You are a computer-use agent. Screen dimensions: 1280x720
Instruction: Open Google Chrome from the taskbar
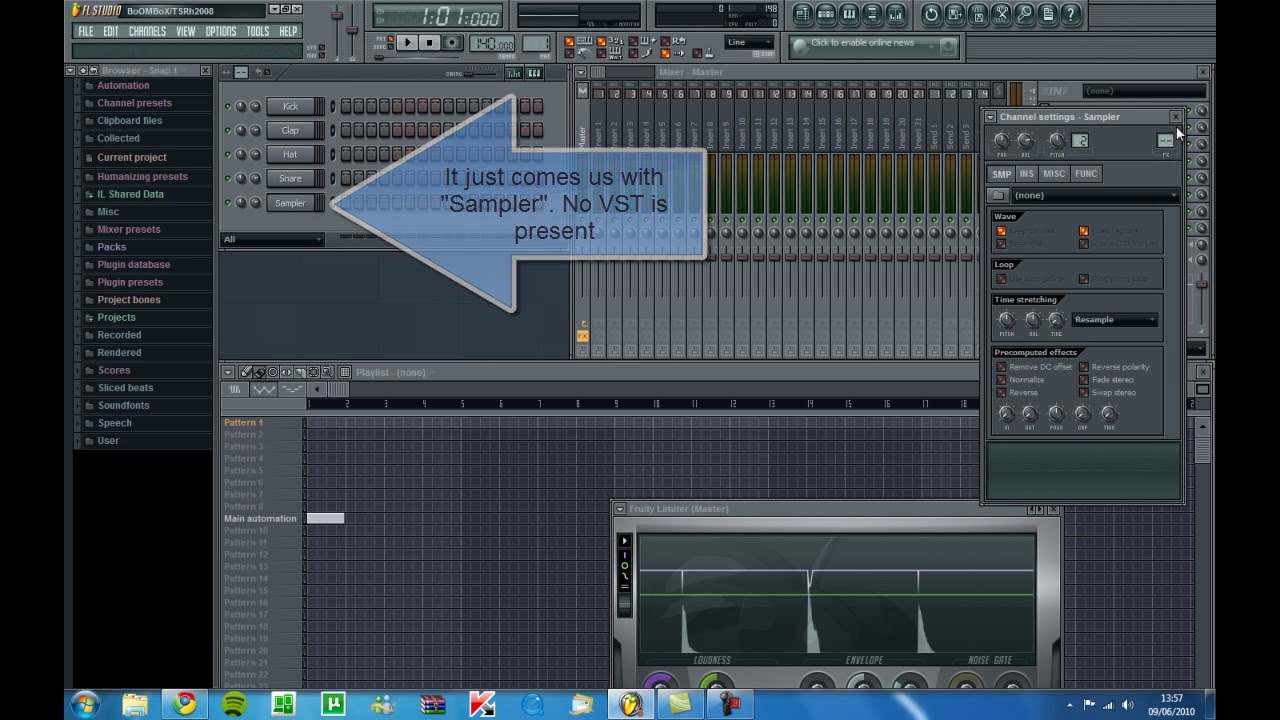[x=184, y=704]
